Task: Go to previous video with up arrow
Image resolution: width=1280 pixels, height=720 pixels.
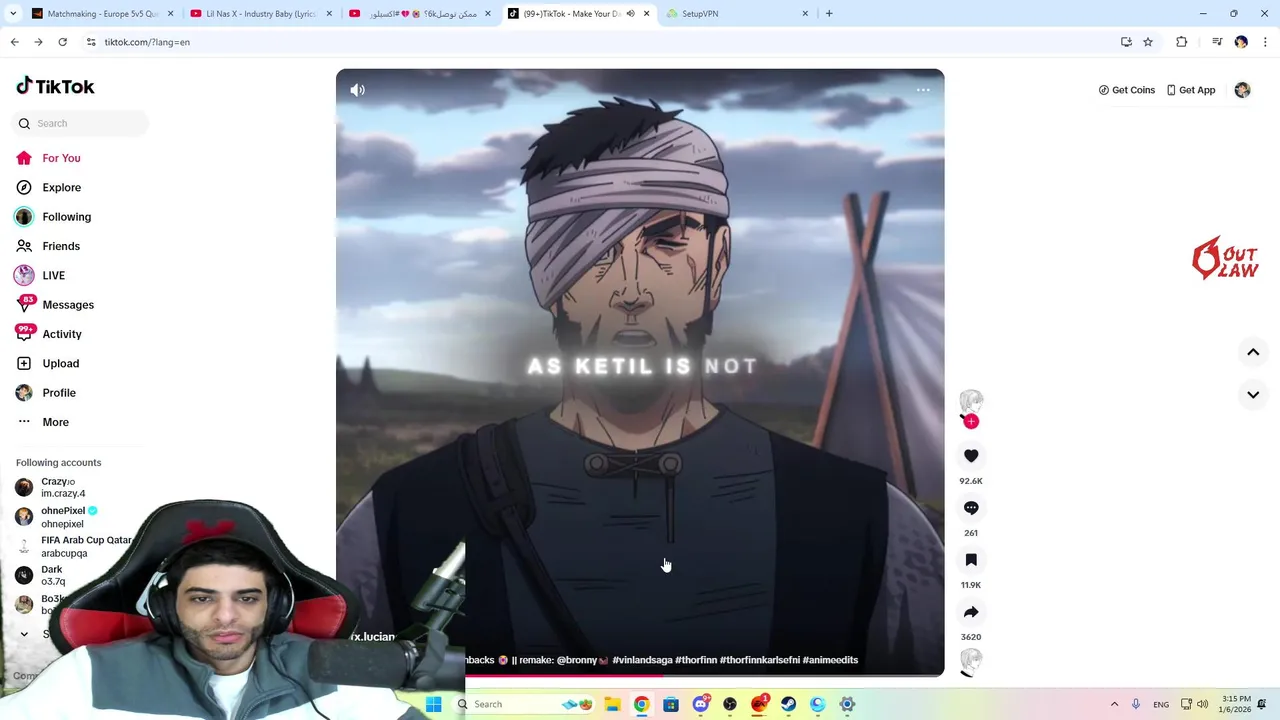Action: [x=1253, y=352]
